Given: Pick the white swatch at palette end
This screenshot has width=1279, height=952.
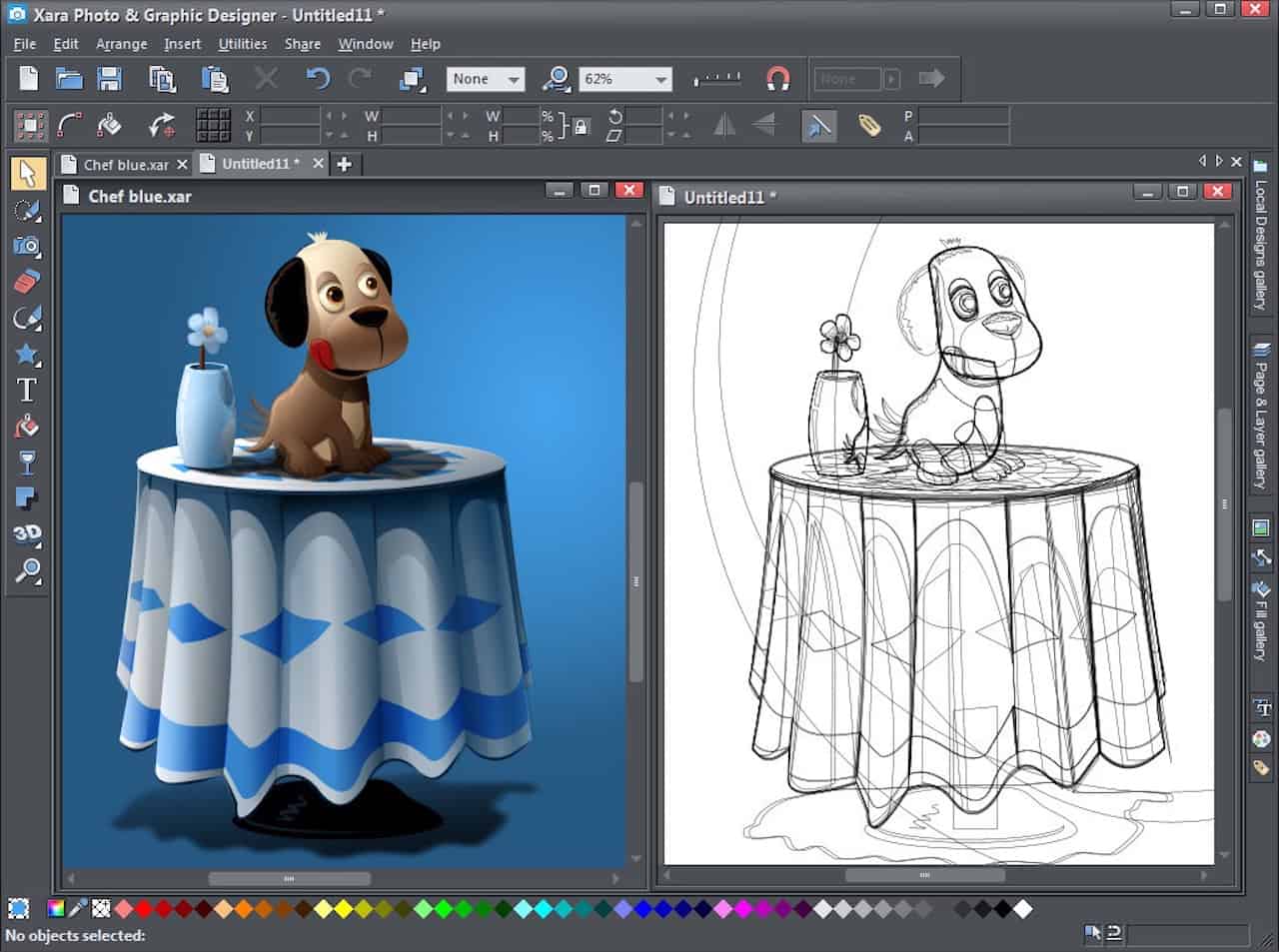Looking at the screenshot, I should coord(1022,909).
